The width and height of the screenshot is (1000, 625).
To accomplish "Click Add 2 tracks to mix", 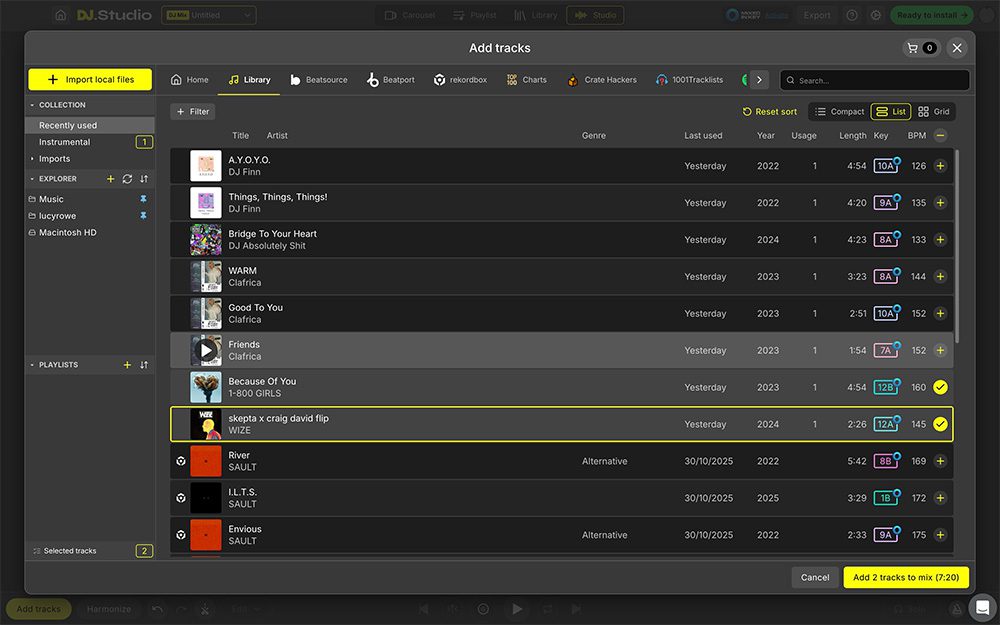I will click(x=905, y=577).
